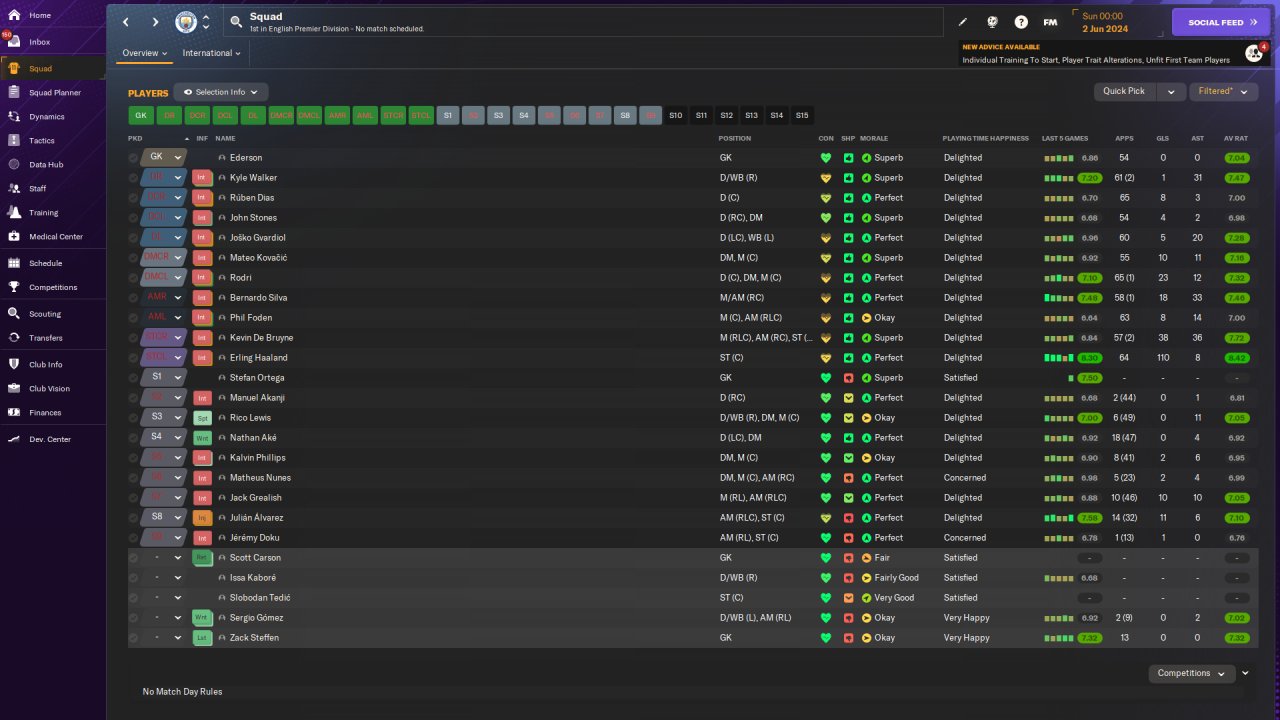Open the arrow beside Quick Pick
1280x720 pixels.
pyautogui.click(x=1171, y=91)
